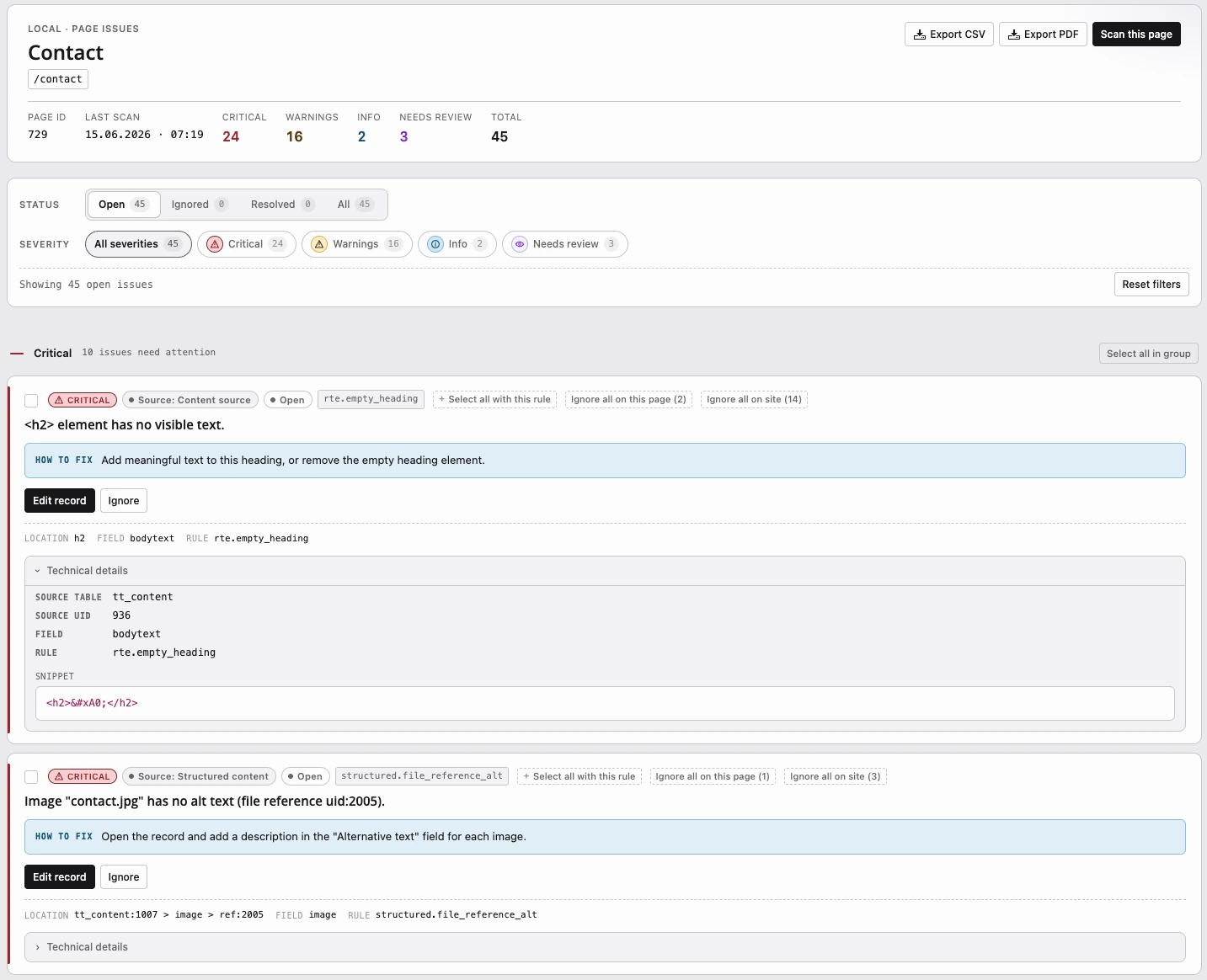Image resolution: width=1207 pixels, height=980 pixels.
Task: Switch to the All status tab
Action: click(355, 205)
